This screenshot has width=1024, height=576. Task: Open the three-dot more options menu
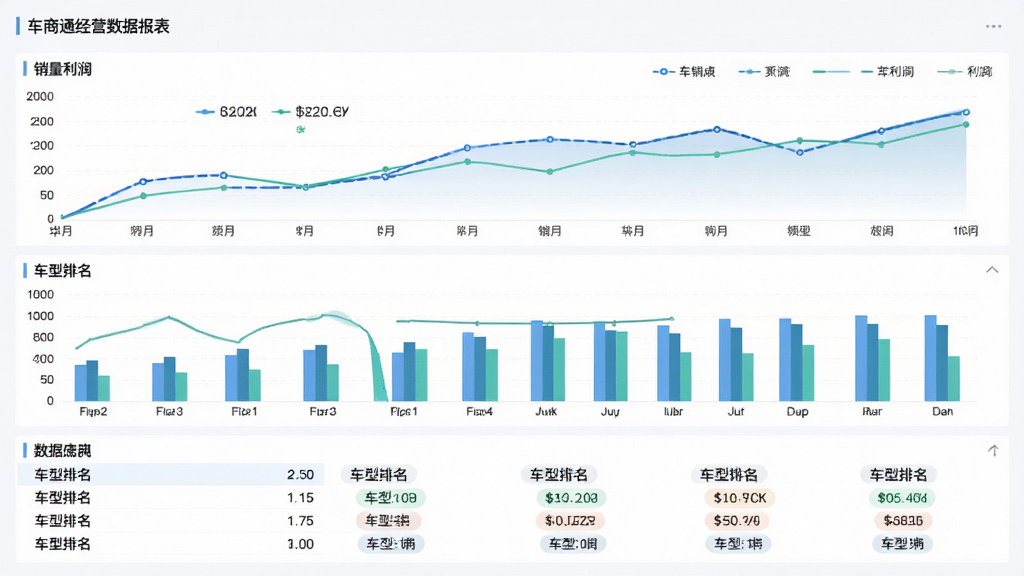pyautogui.click(x=993, y=26)
